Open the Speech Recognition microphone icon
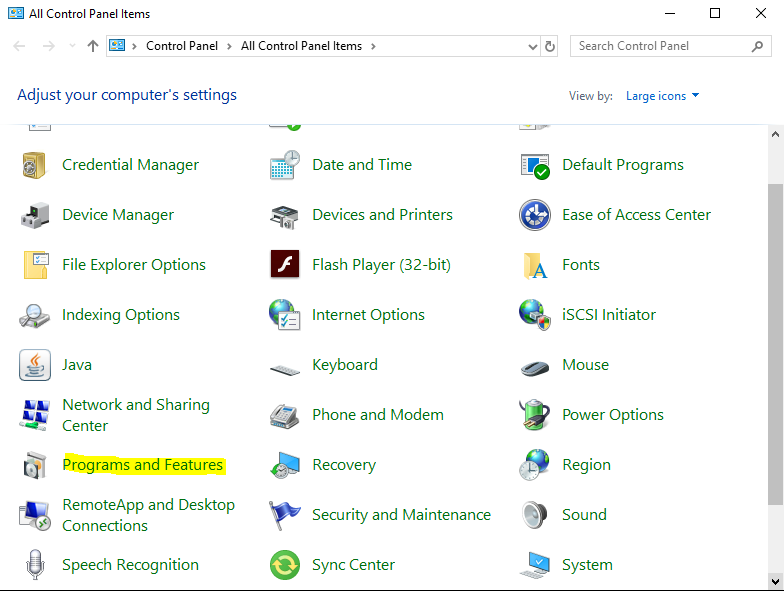The width and height of the screenshot is (784, 591). pos(35,565)
